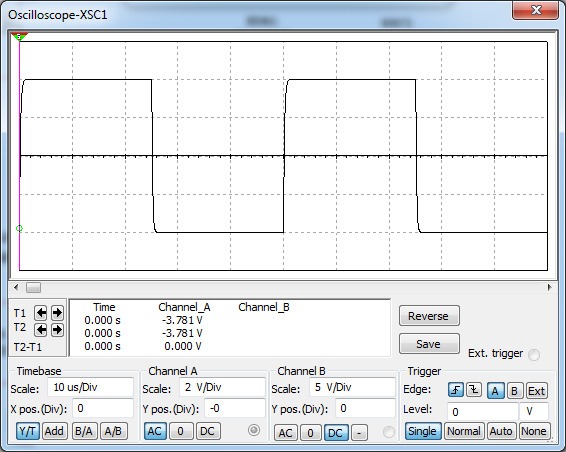Edit Timebase X pos. field

point(103,408)
